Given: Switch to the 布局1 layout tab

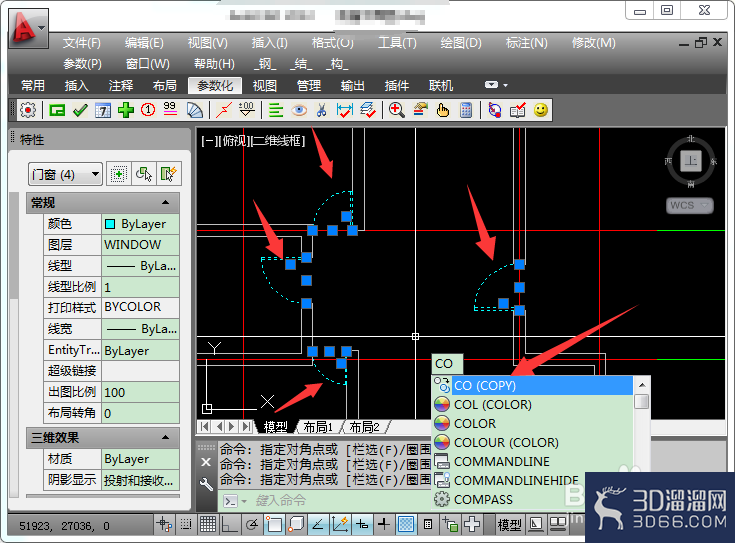Looking at the screenshot, I should pos(318,427).
